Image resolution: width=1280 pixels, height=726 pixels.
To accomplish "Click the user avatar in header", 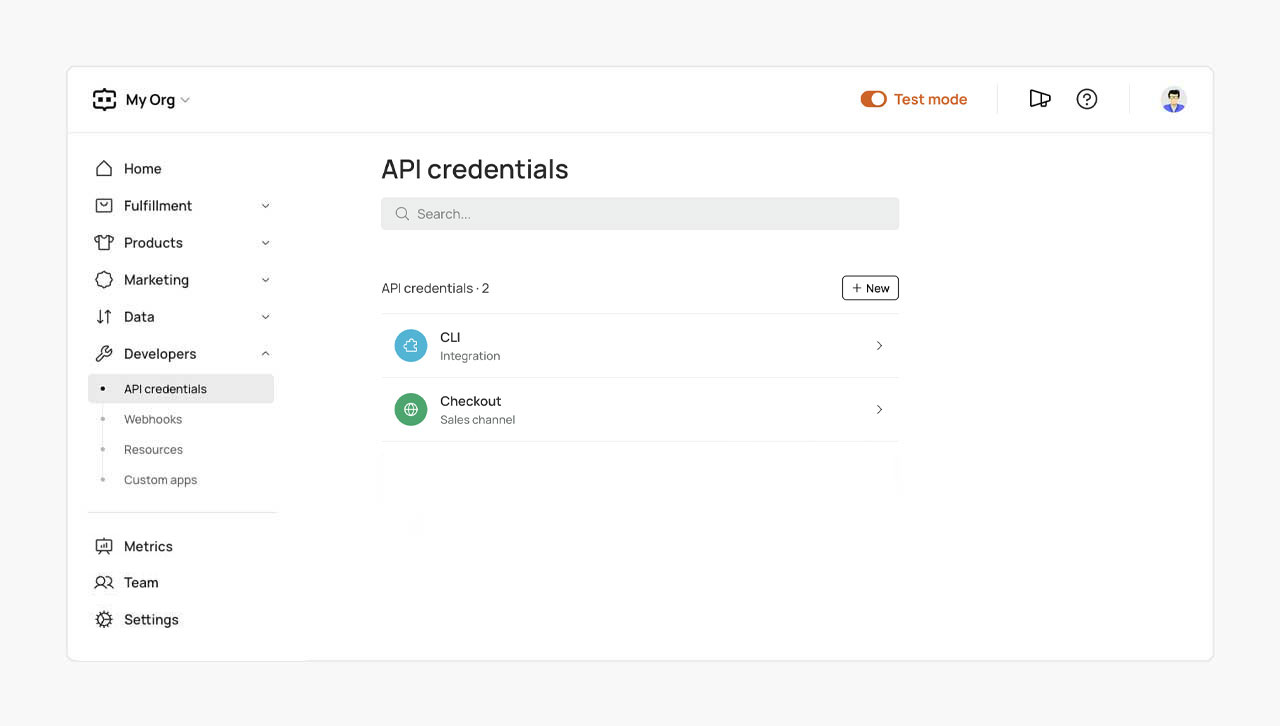I will tap(1173, 99).
